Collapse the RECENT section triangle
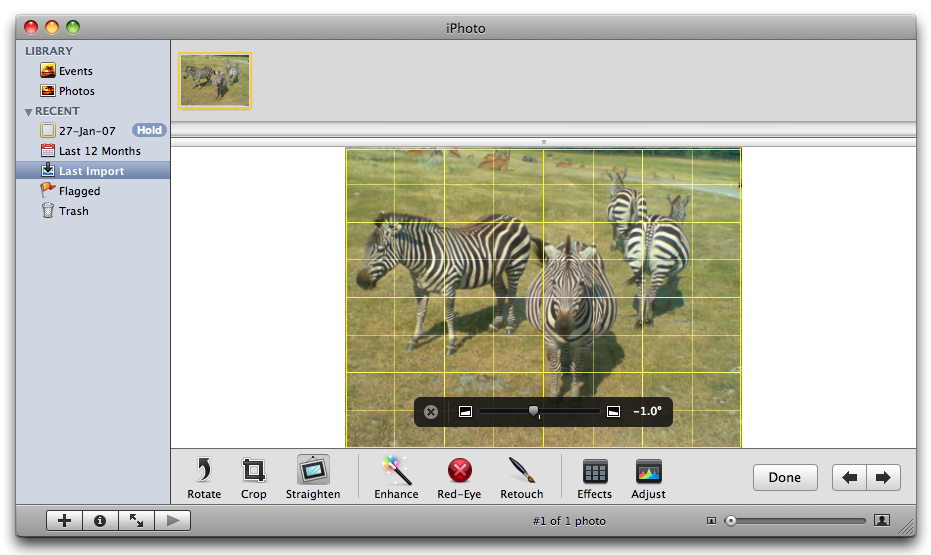The height and width of the screenshot is (555, 931). 29,112
